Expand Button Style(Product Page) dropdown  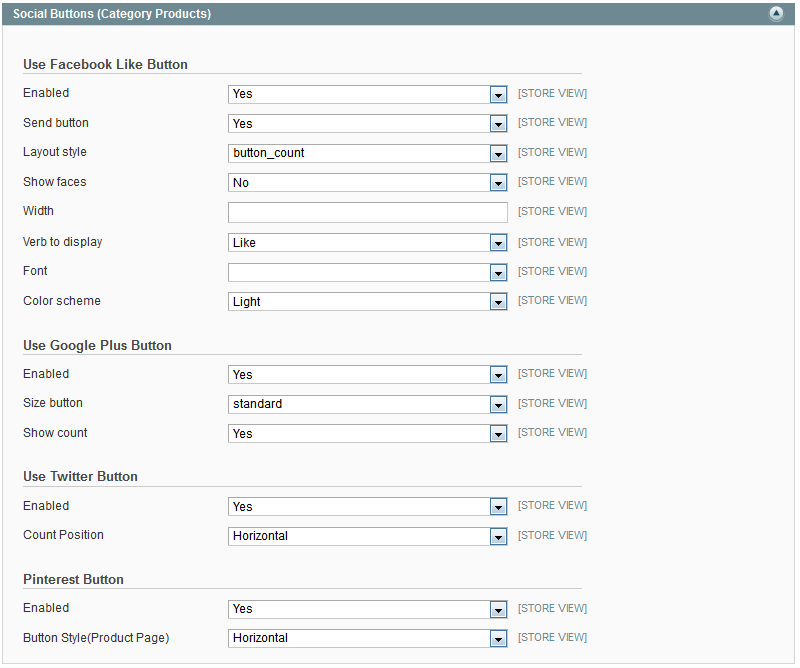click(367, 638)
